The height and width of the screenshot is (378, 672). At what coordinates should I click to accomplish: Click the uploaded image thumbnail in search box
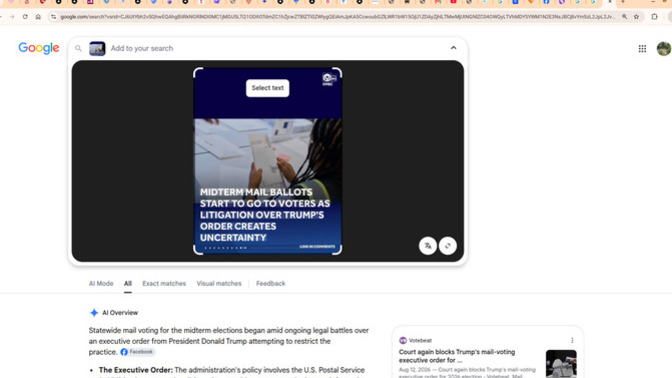tap(97, 48)
